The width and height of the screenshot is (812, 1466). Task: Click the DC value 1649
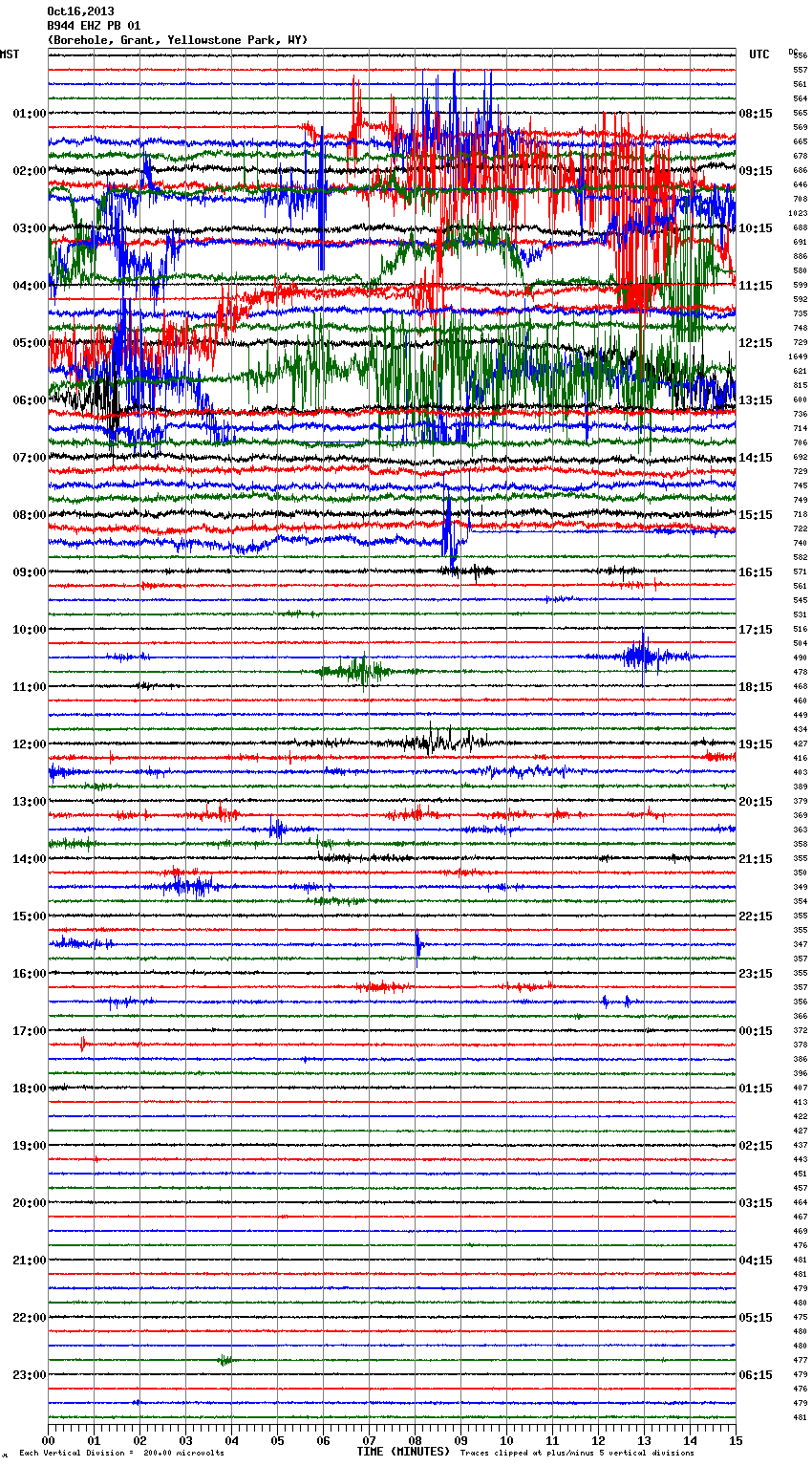click(x=799, y=356)
